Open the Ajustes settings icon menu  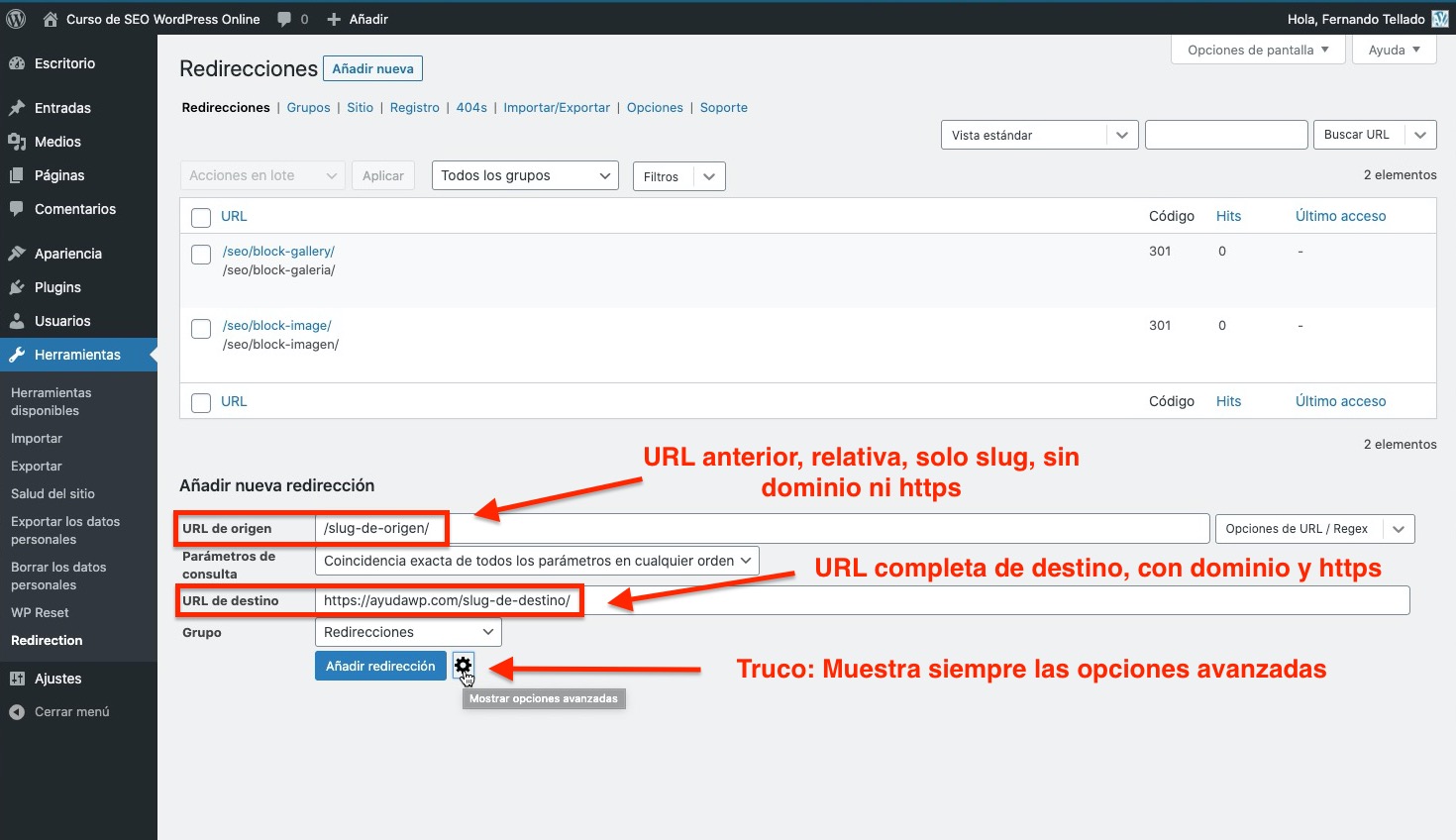pyautogui.click(x=17, y=679)
